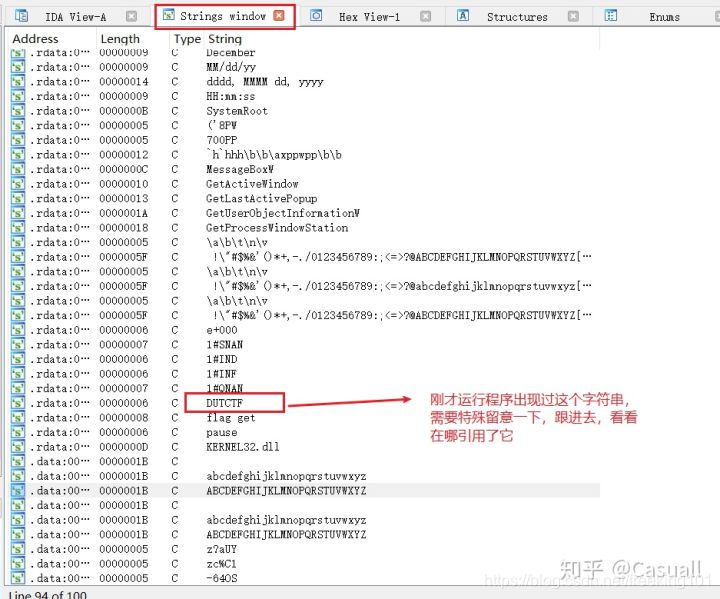The image size is (720, 599).
Task: Select the zc%C1 string row
Action: (x=304, y=564)
